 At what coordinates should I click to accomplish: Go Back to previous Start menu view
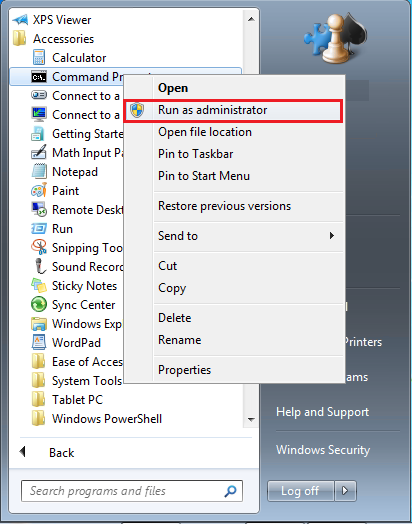[x=47, y=452]
